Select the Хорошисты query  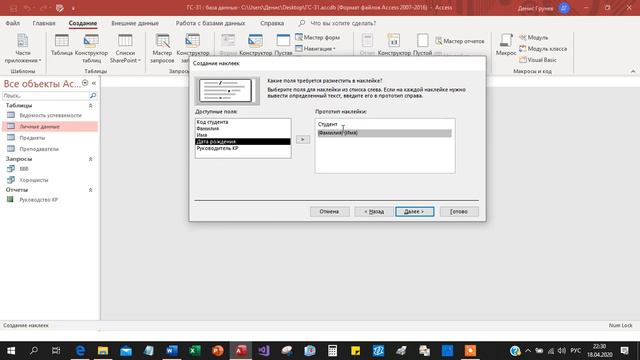(50, 180)
